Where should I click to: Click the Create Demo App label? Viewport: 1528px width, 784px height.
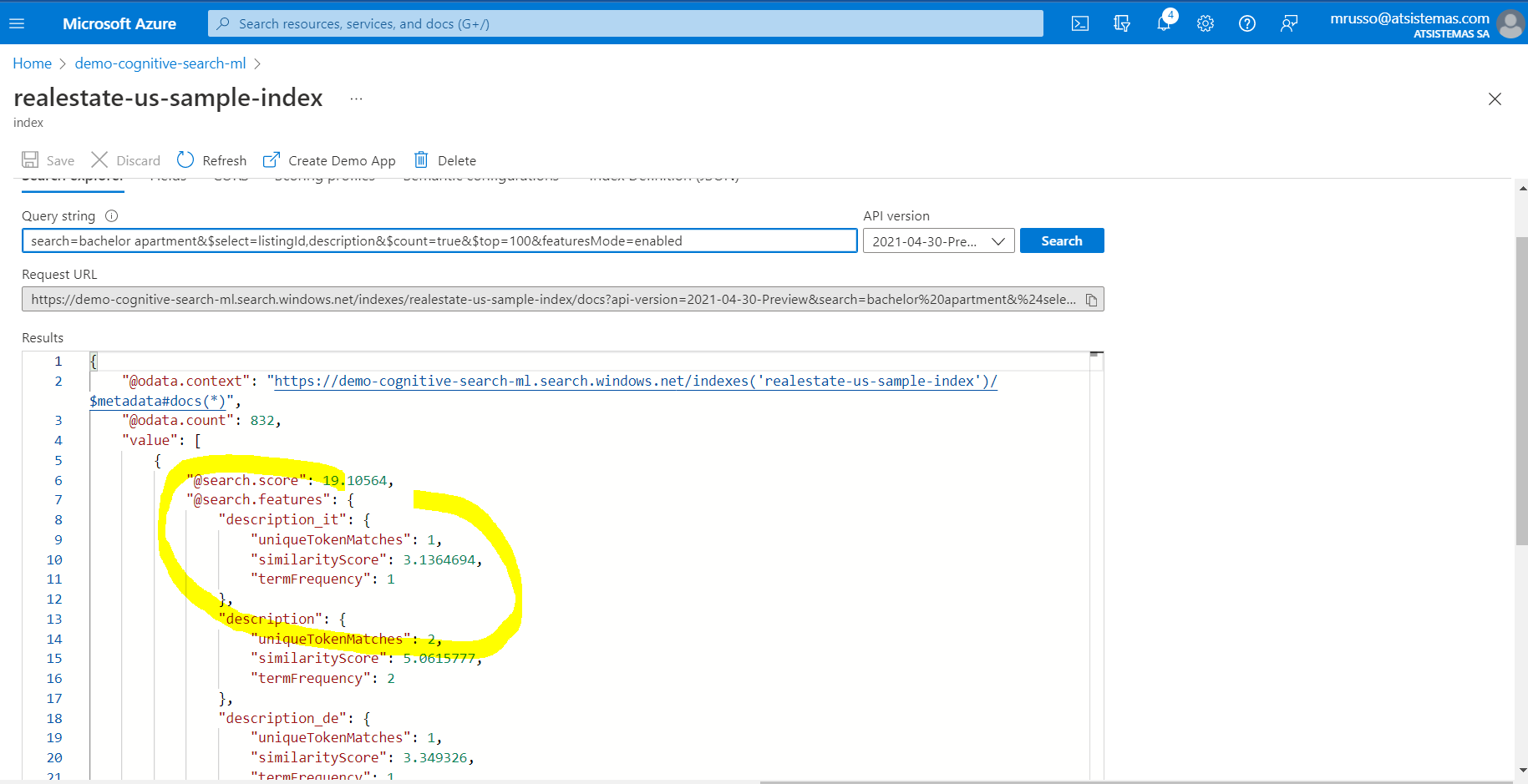[342, 160]
